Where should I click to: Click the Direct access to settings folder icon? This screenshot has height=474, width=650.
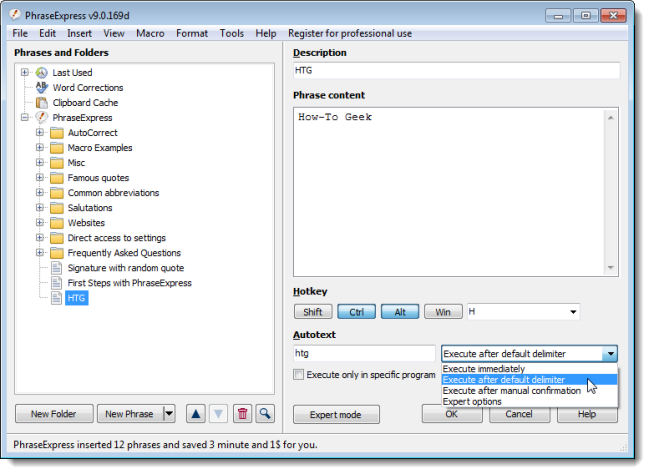click(x=57, y=238)
